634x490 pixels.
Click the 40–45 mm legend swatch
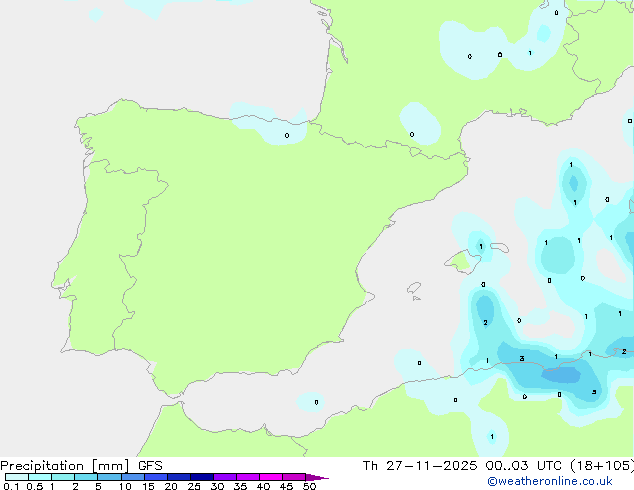(271, 477)
